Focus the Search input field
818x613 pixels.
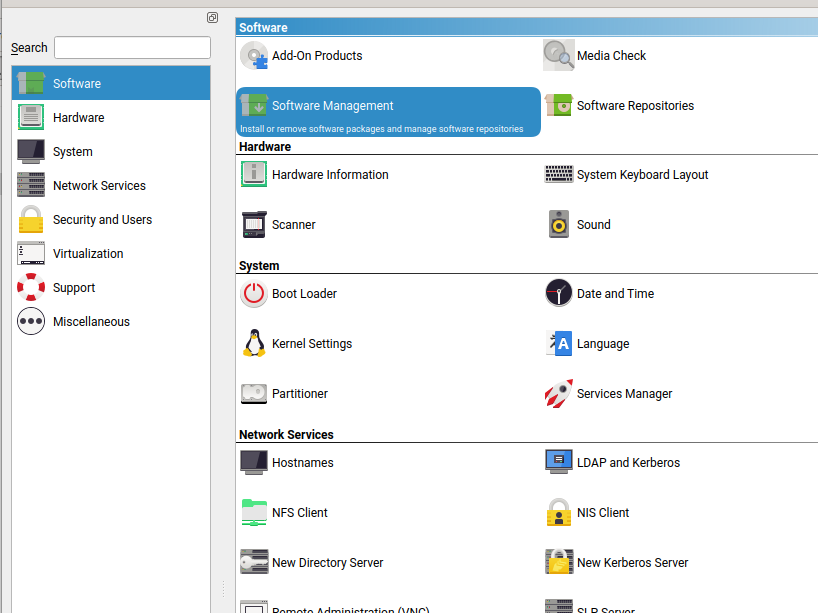tap(133, 47)
